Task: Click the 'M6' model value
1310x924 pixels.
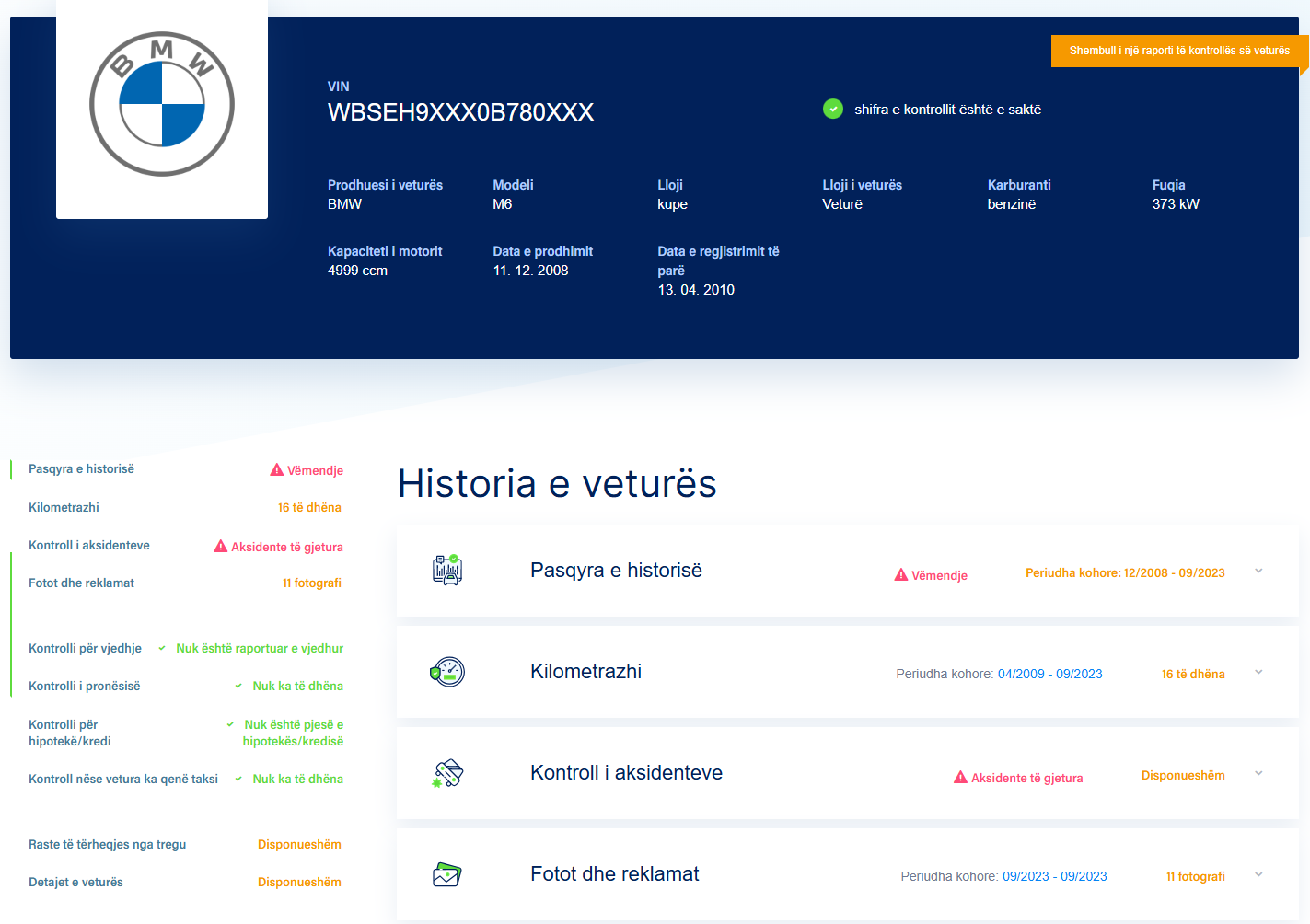Action: tap(503, 204)
